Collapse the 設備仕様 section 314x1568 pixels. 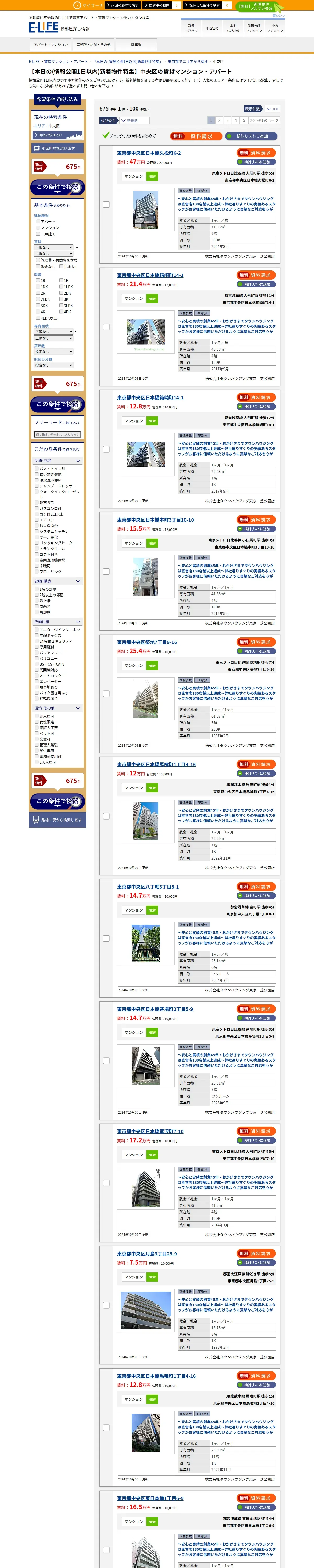click(57, 621)
